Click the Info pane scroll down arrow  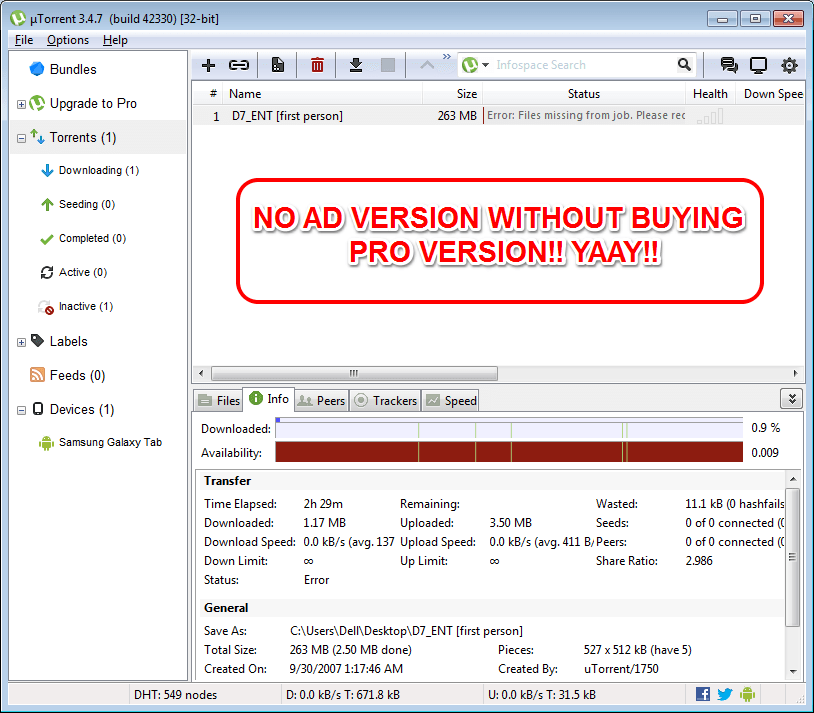point(793,671)
